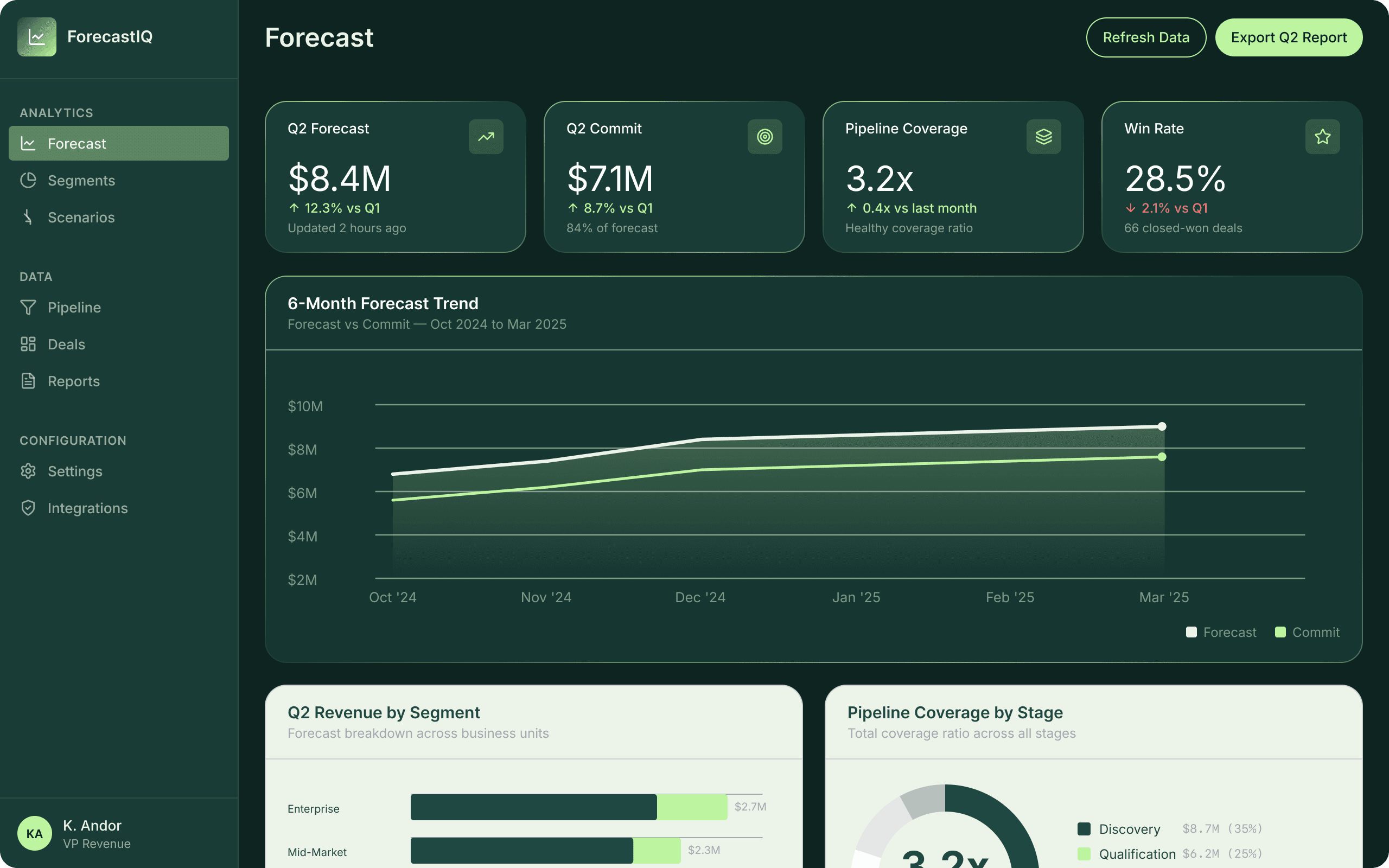
Task: Click the Mid-Market segment label
Action: (x=317, y=852)
